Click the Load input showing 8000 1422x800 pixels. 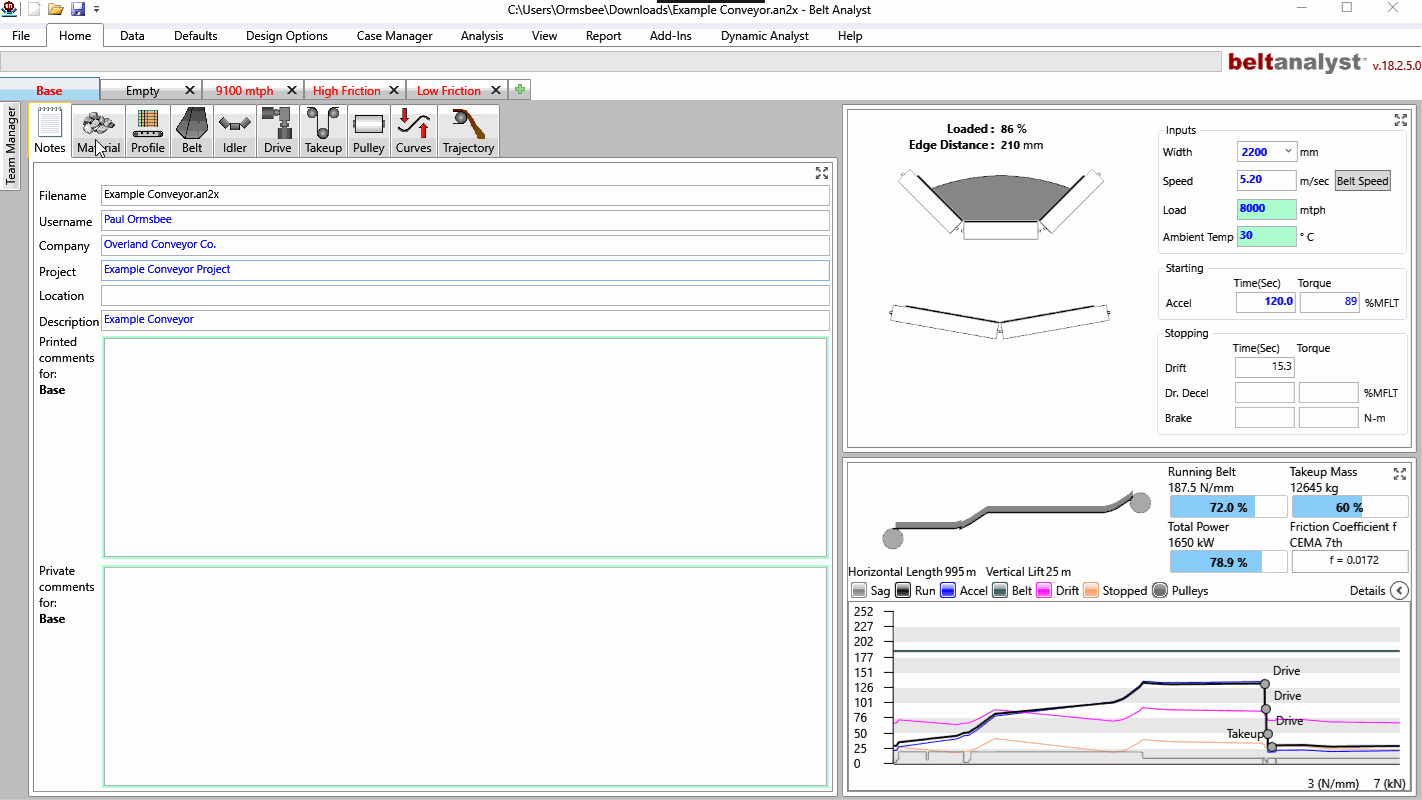pyautogui.click(x=1266, y=209)
